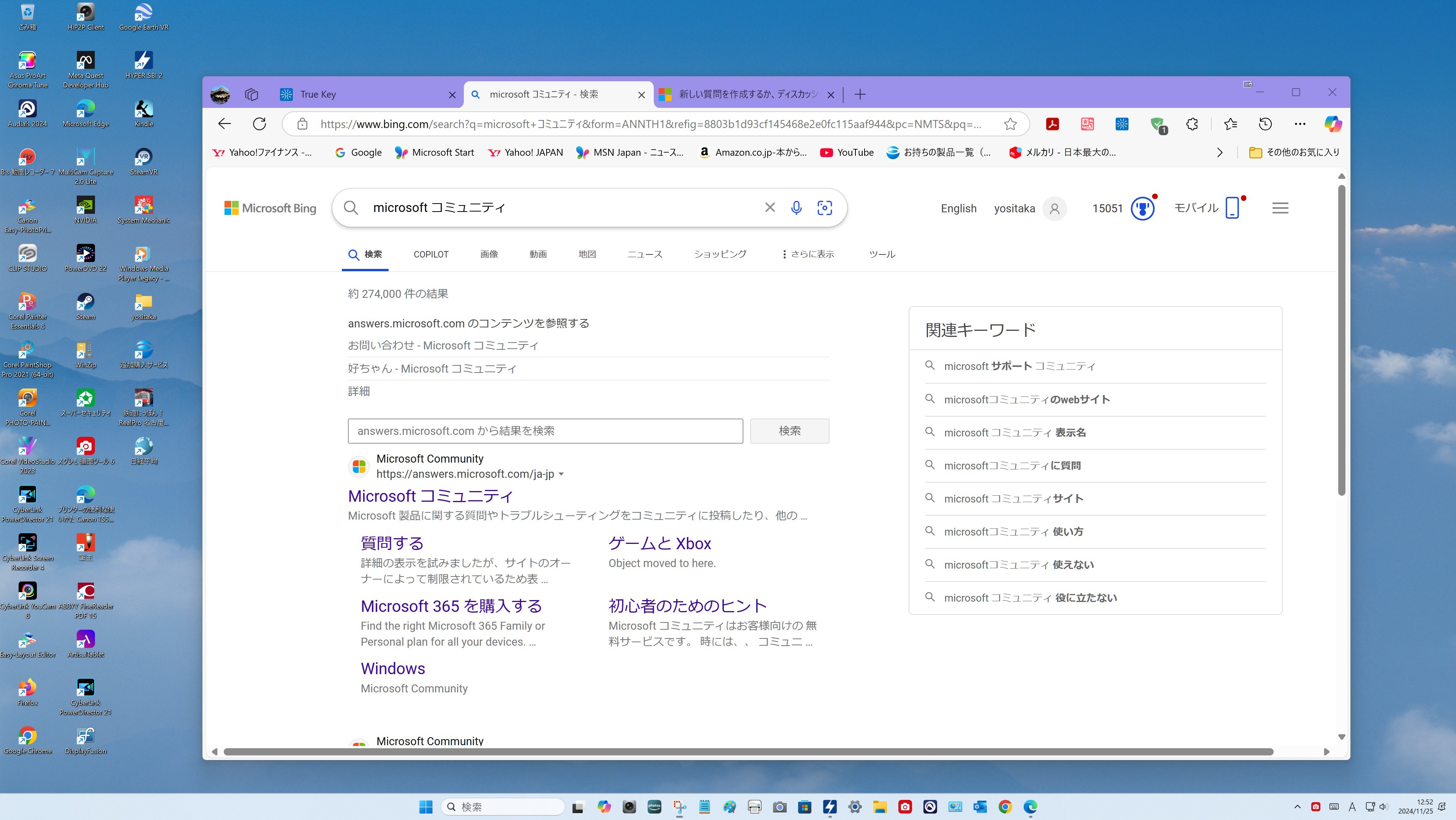Click the Microsoft Bing logo

point(270,207)
